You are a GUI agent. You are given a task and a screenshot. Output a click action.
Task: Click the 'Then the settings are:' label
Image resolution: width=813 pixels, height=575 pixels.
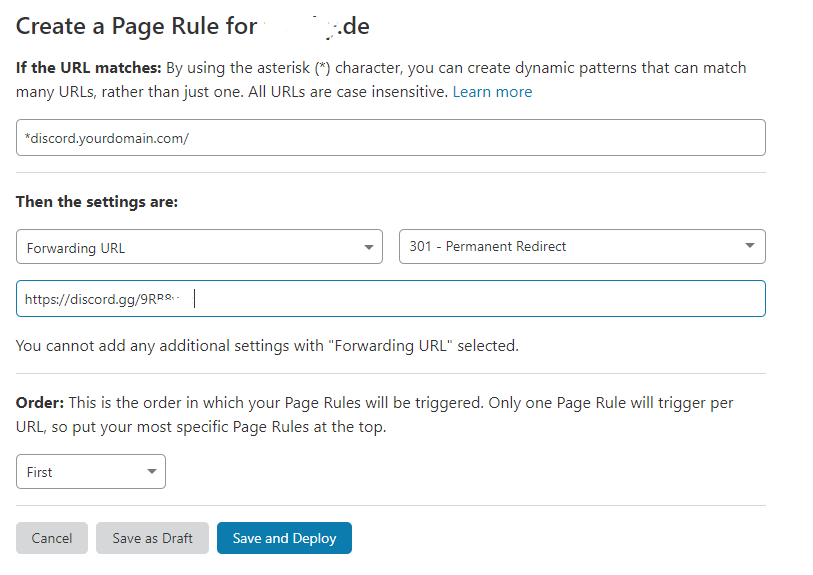(96, 201)
